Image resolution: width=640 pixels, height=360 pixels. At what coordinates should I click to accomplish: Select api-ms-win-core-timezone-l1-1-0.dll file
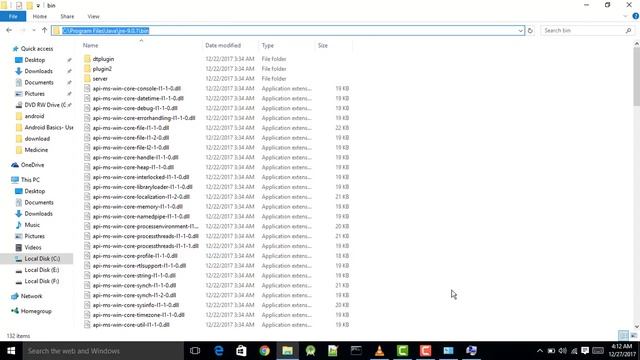pyautogui.click(x=138, y=315)
